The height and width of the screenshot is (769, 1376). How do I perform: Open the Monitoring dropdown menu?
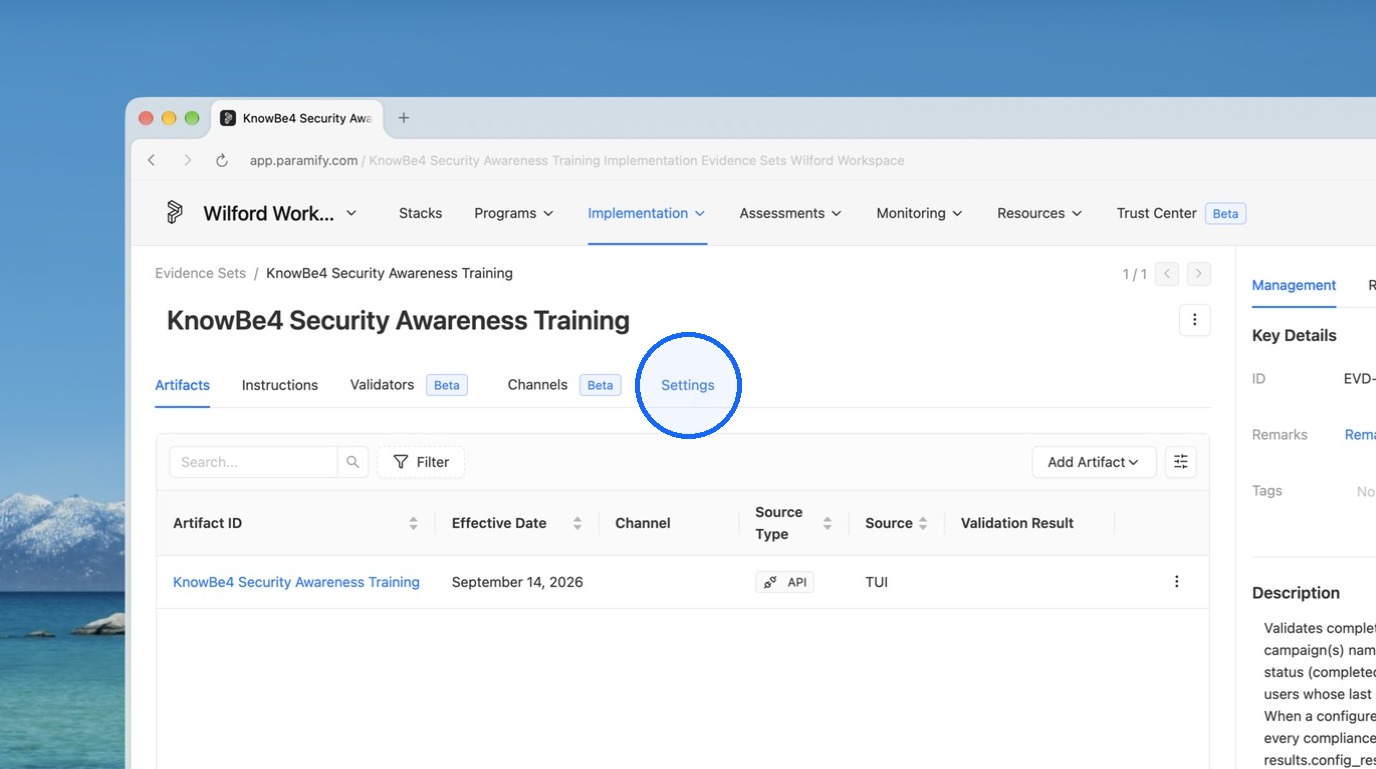919,213
